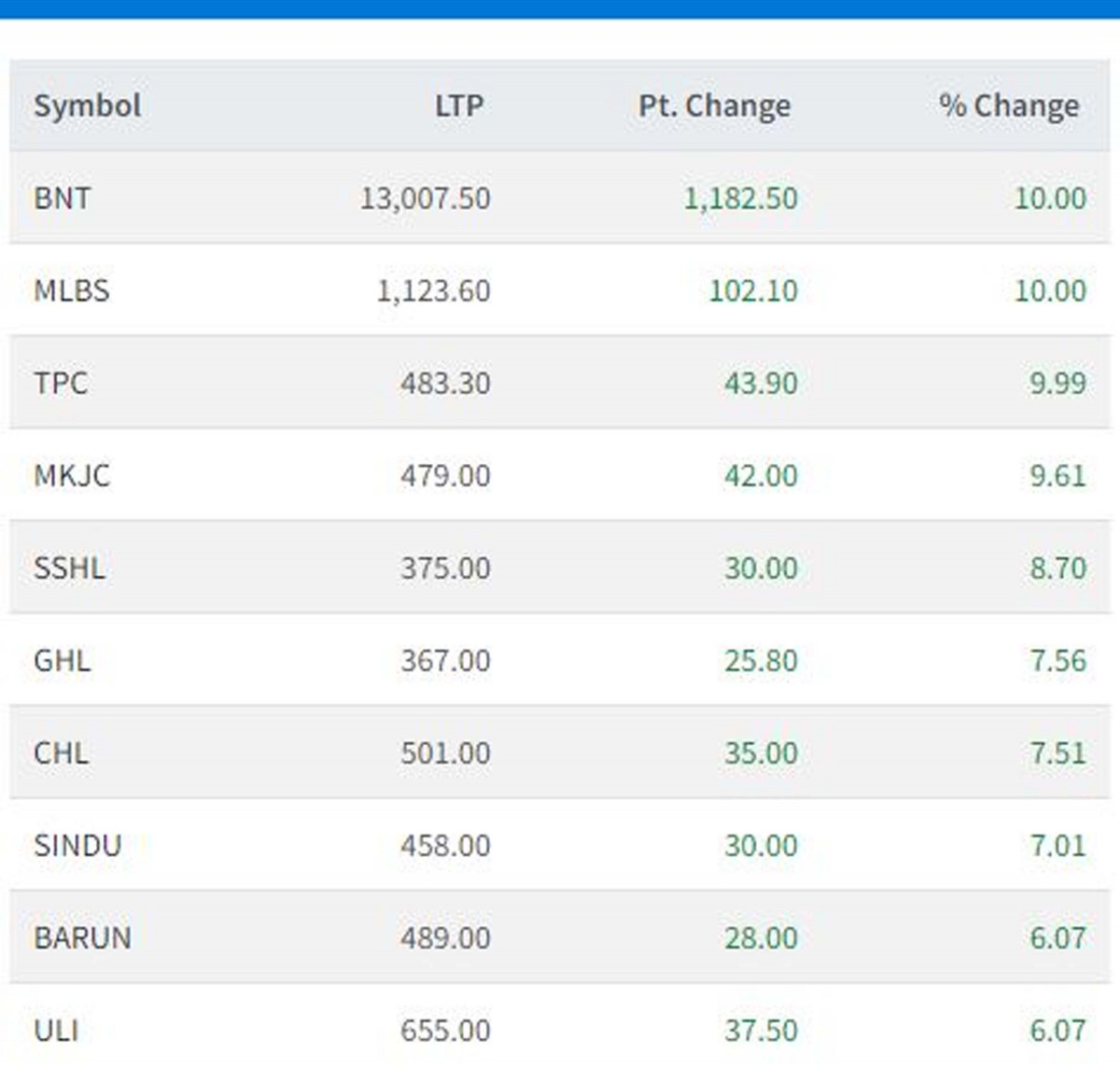Image resolution: width=1120 pixels, height=1067 pixels.
Task: Click MKJC's LTP value 479.00
Action: (445, 475)
